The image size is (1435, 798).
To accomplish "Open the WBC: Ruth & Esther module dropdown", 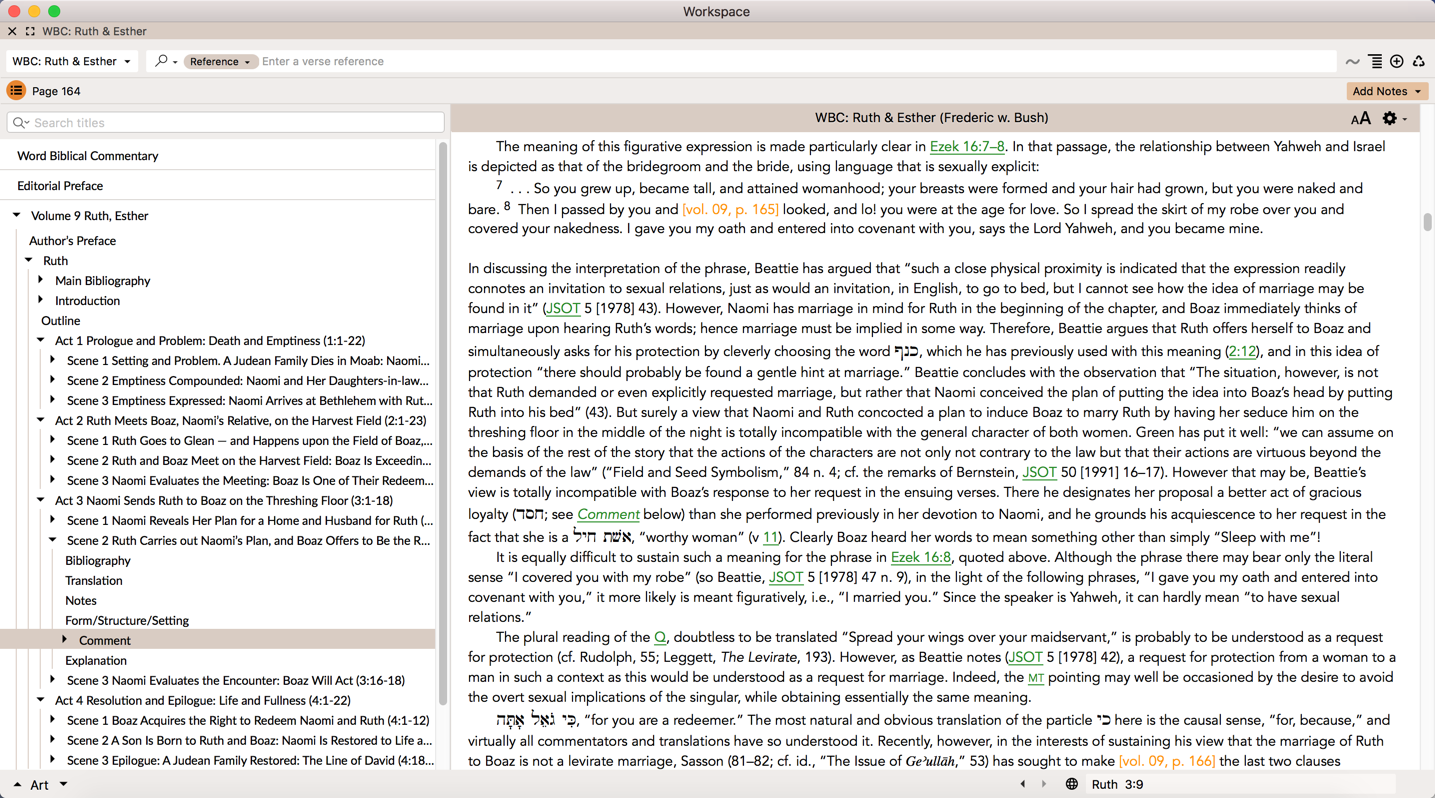I will click(x=71, y=61).
